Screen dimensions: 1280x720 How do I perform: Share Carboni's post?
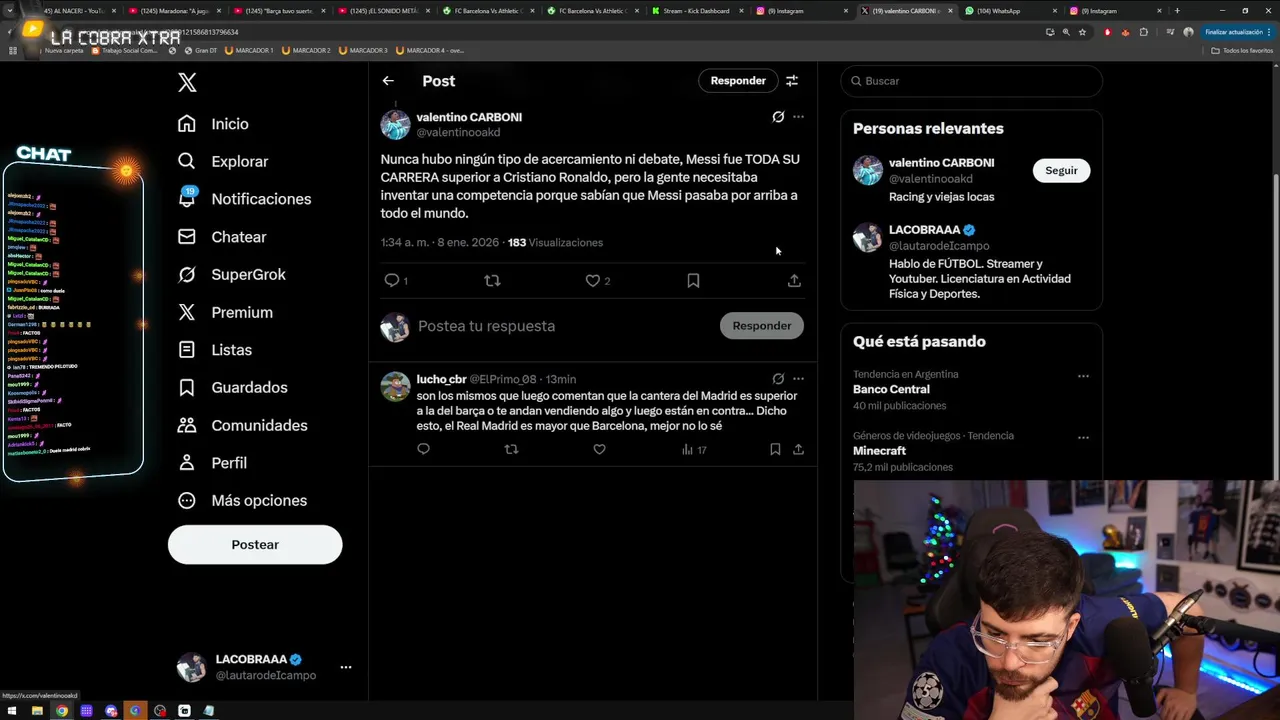pos(794,281)
